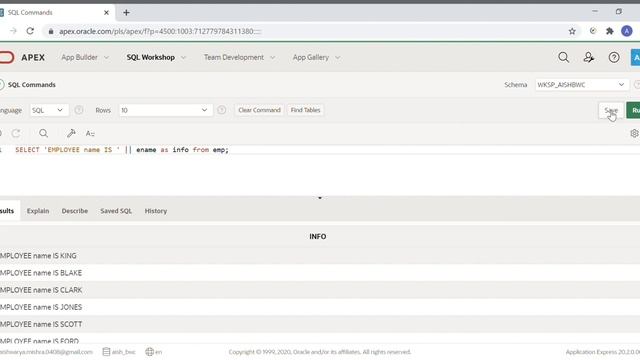Open a new browser tab
The image size is (640, 360).
(126, 13)
